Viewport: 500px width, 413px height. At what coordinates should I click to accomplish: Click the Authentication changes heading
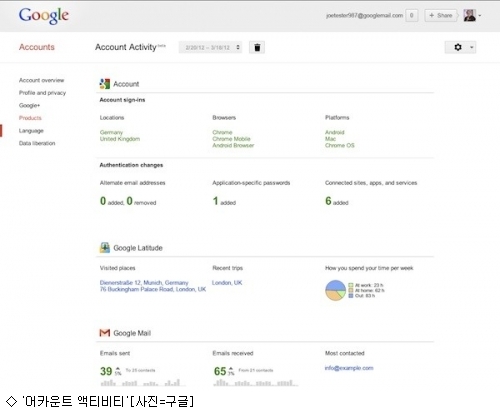coord(131,165)
